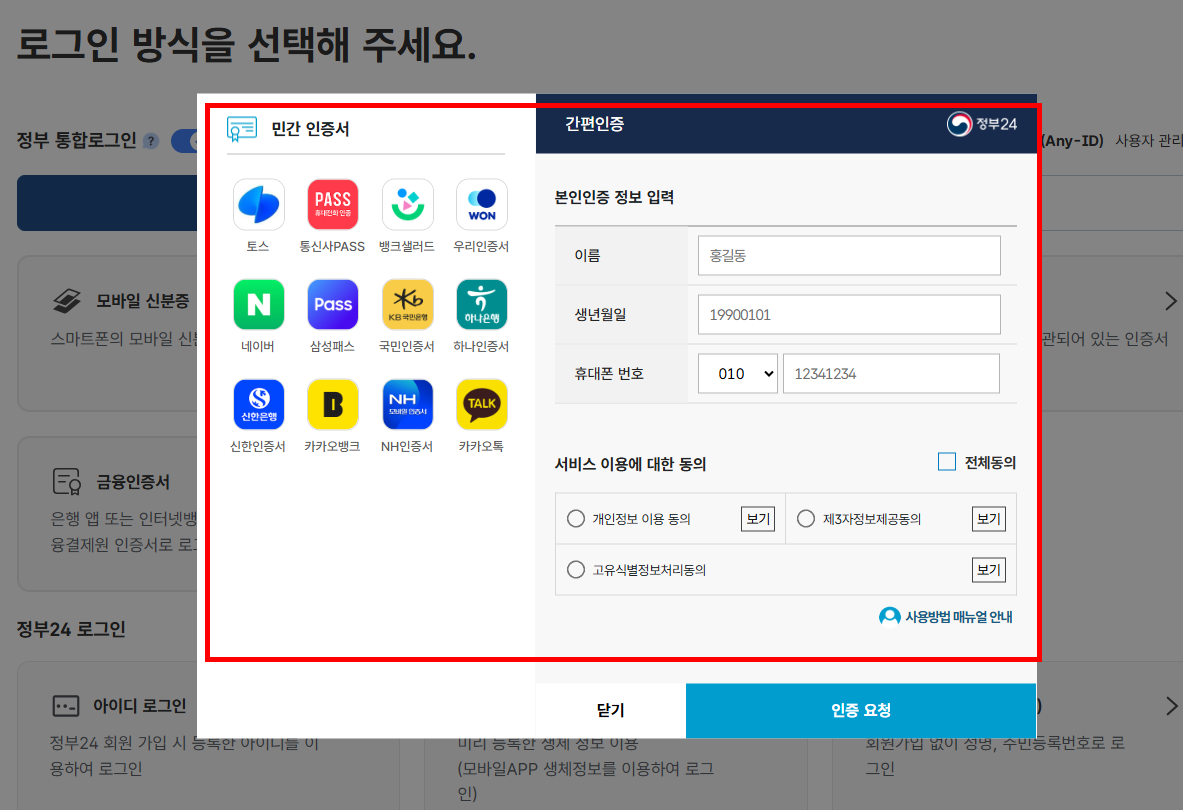Click the 인증 요청 button
1183x810 pixels.
861,710
